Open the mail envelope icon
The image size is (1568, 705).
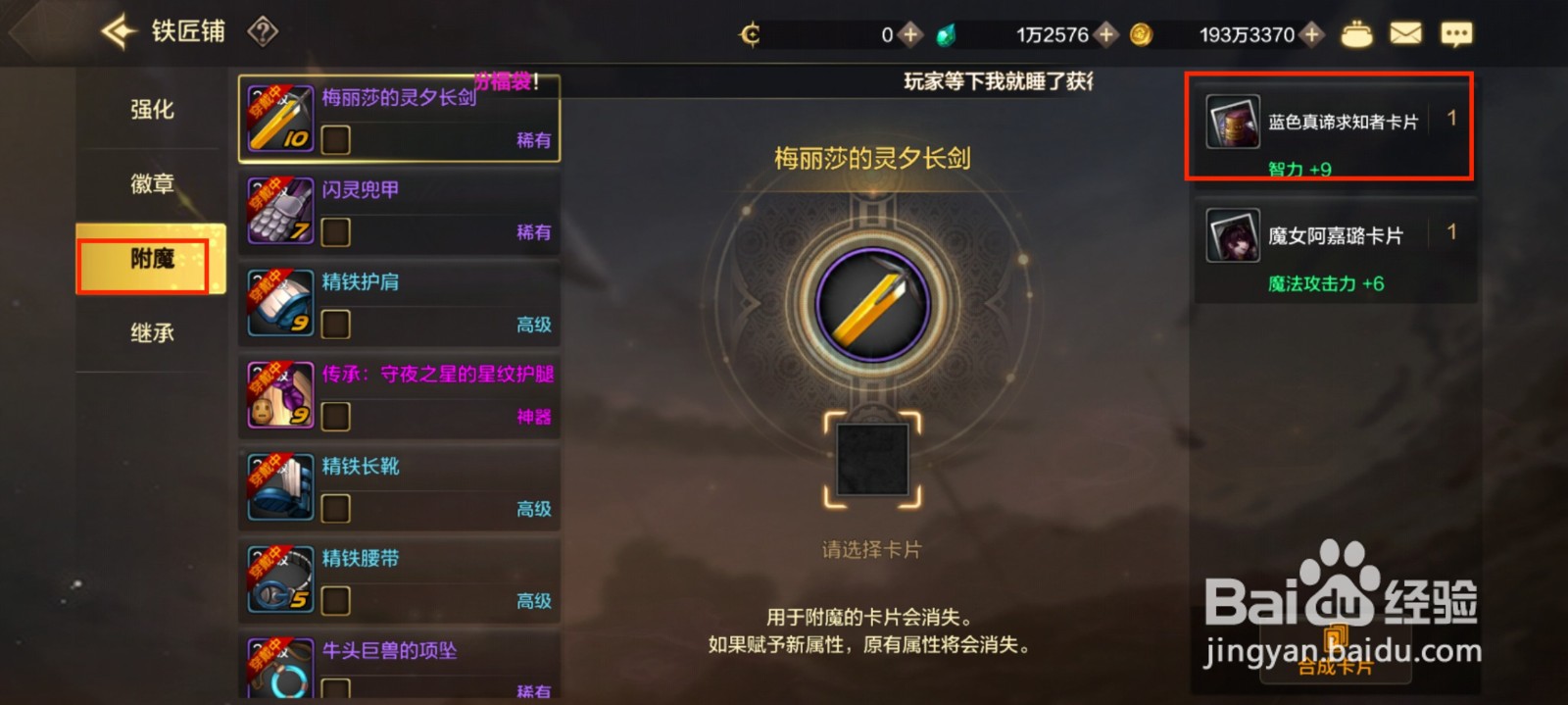pyautogui.click(x=1405, y=34)
